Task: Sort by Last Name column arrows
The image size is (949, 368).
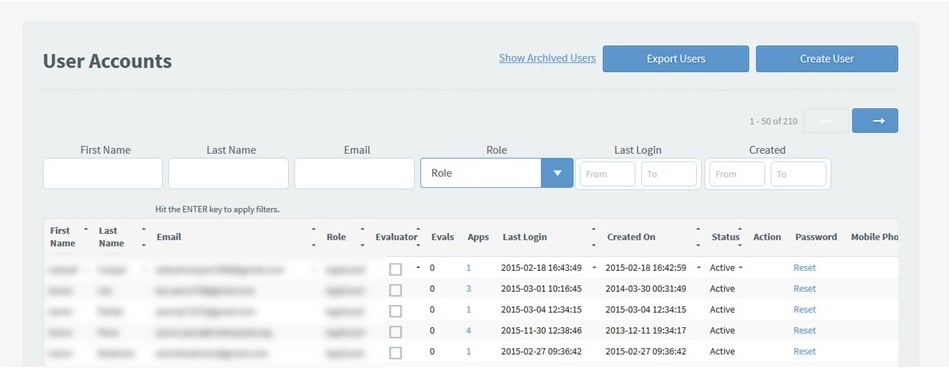Action: [143, 237]
